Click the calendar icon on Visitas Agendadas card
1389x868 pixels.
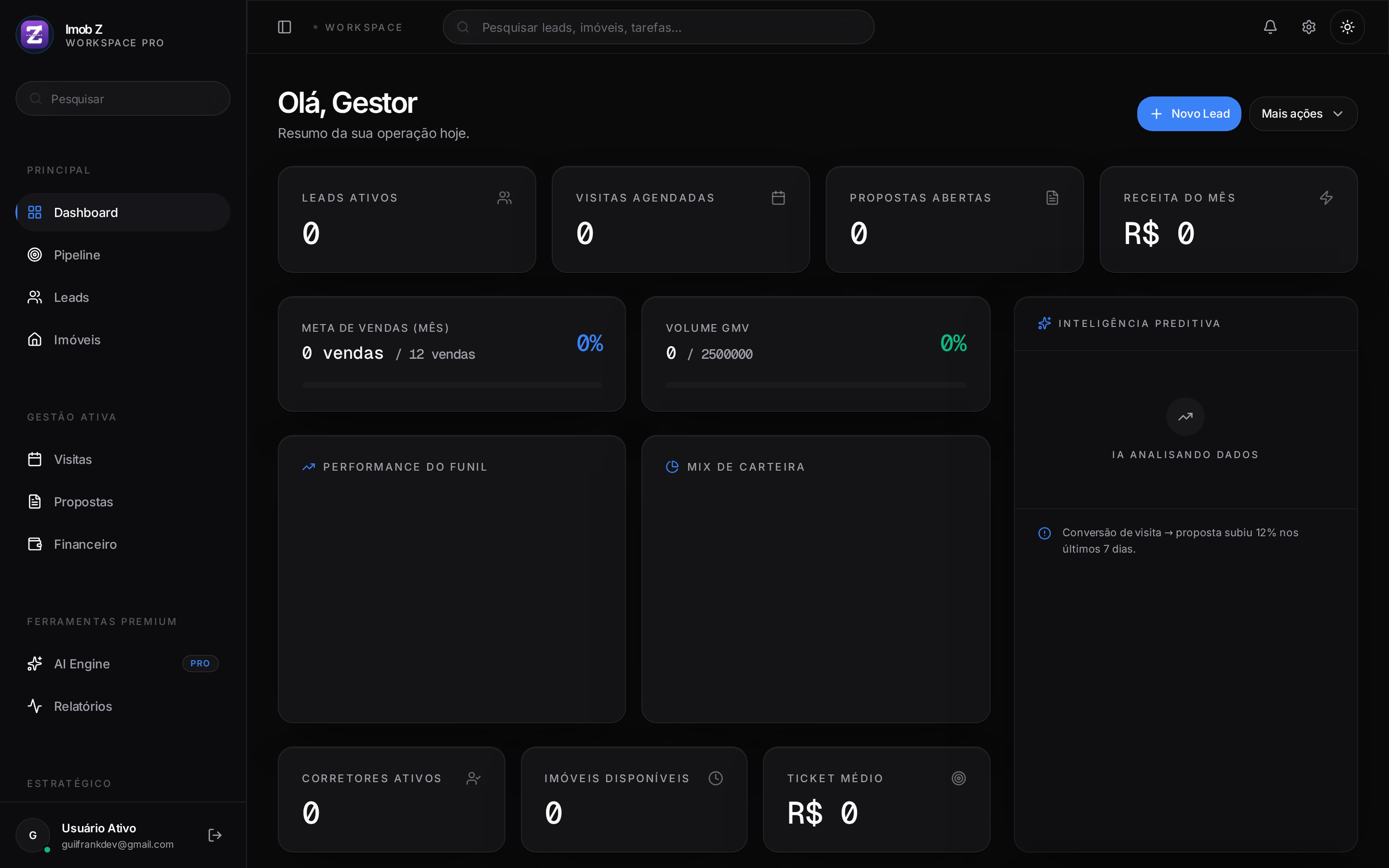[778, 198]
